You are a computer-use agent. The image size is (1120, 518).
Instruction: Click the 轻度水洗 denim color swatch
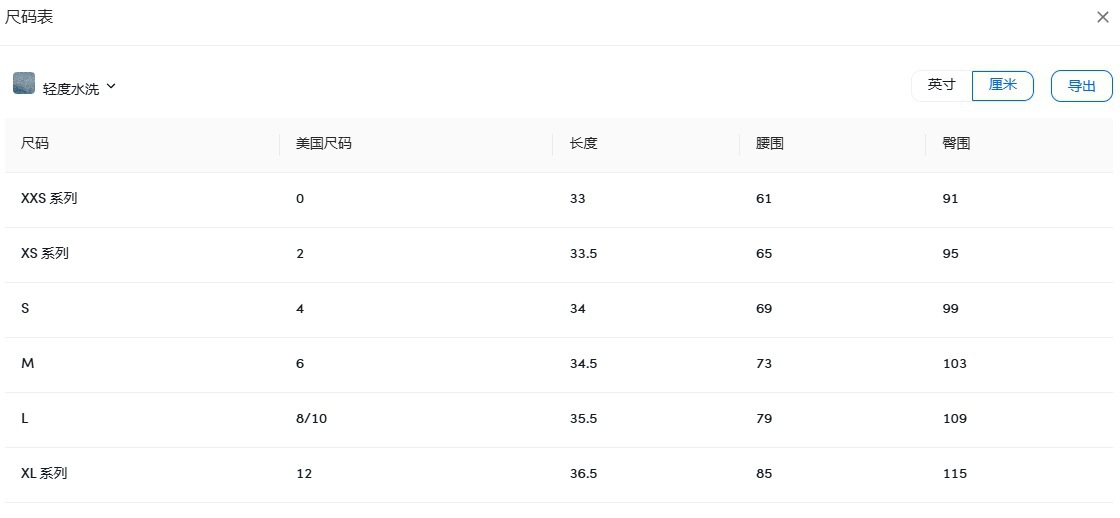(x=24, y=83)
